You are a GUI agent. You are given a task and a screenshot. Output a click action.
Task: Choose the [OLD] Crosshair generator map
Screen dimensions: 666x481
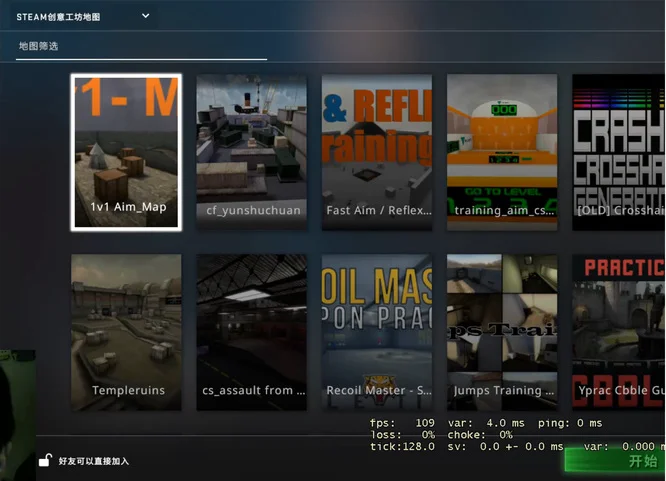click(619, 153)
